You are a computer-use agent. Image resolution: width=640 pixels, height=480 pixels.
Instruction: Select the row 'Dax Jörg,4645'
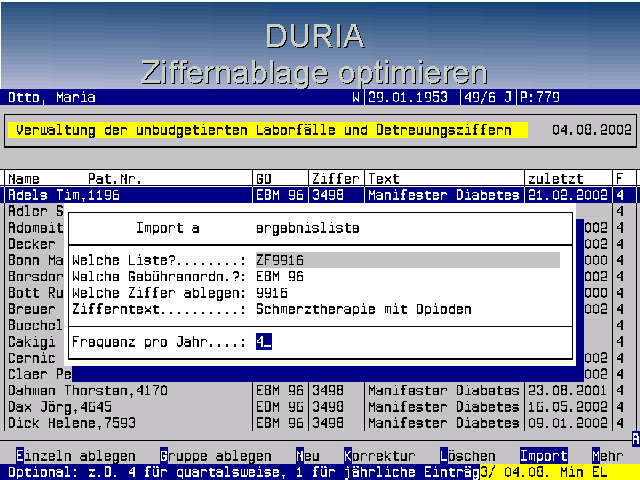318,407
